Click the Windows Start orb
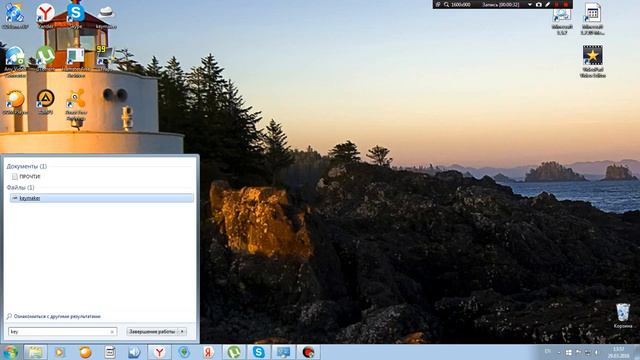Image resolution: width=640 pixels, height=360 pixels. pyautogui.click(x=10, y=352)
